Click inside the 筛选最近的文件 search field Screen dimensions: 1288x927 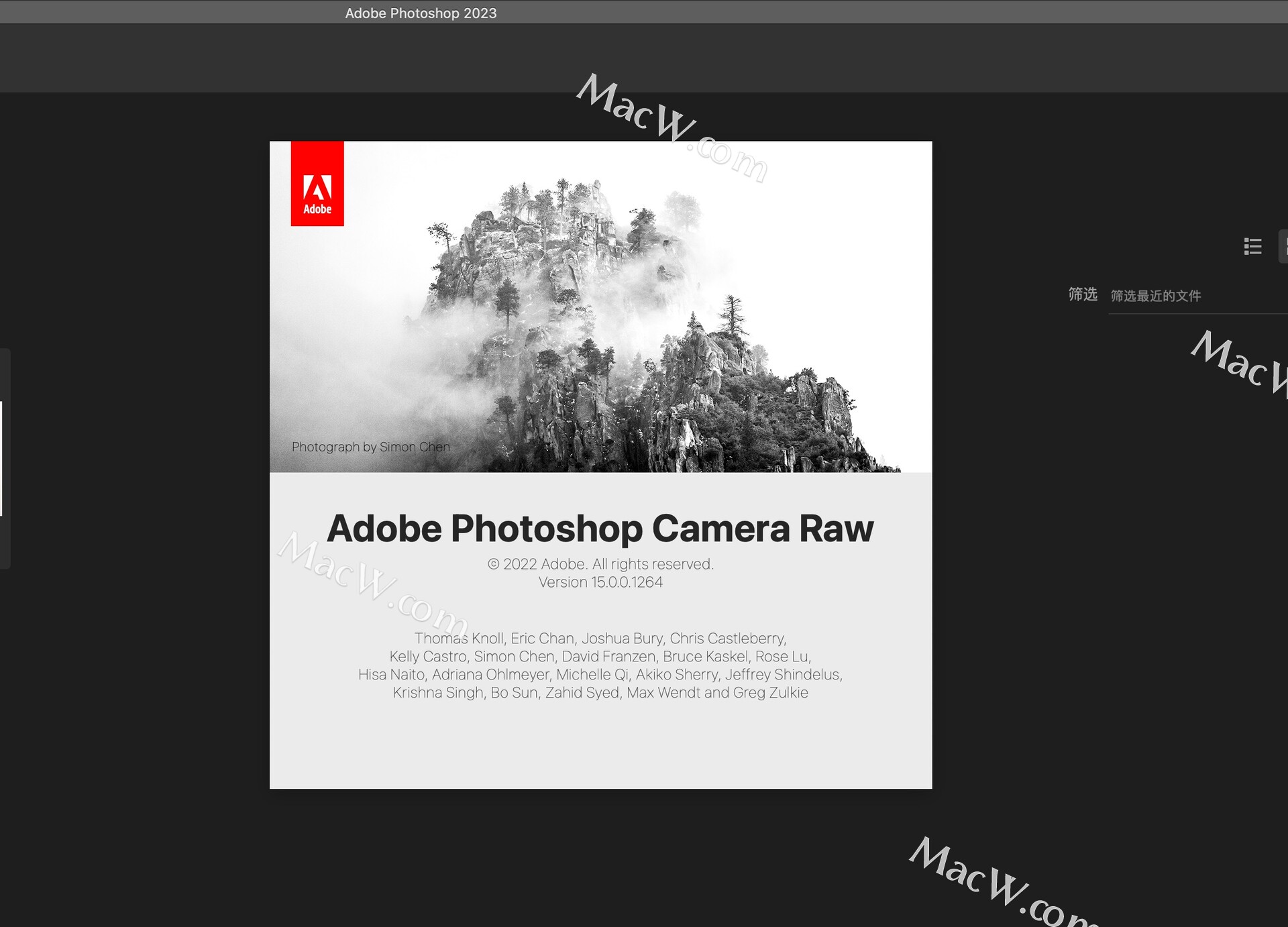[1194, 296]
